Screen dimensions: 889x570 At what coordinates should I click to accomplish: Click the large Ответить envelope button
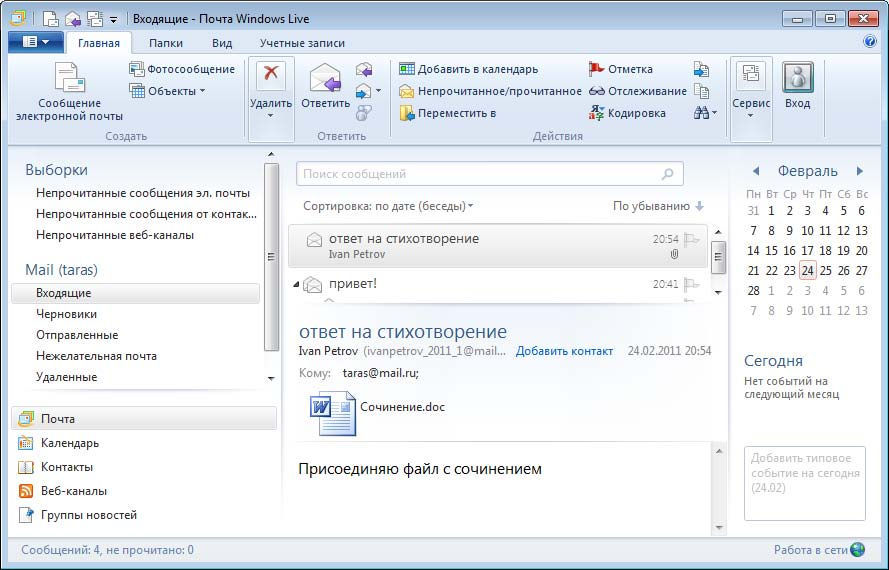[x=325, y=86]
